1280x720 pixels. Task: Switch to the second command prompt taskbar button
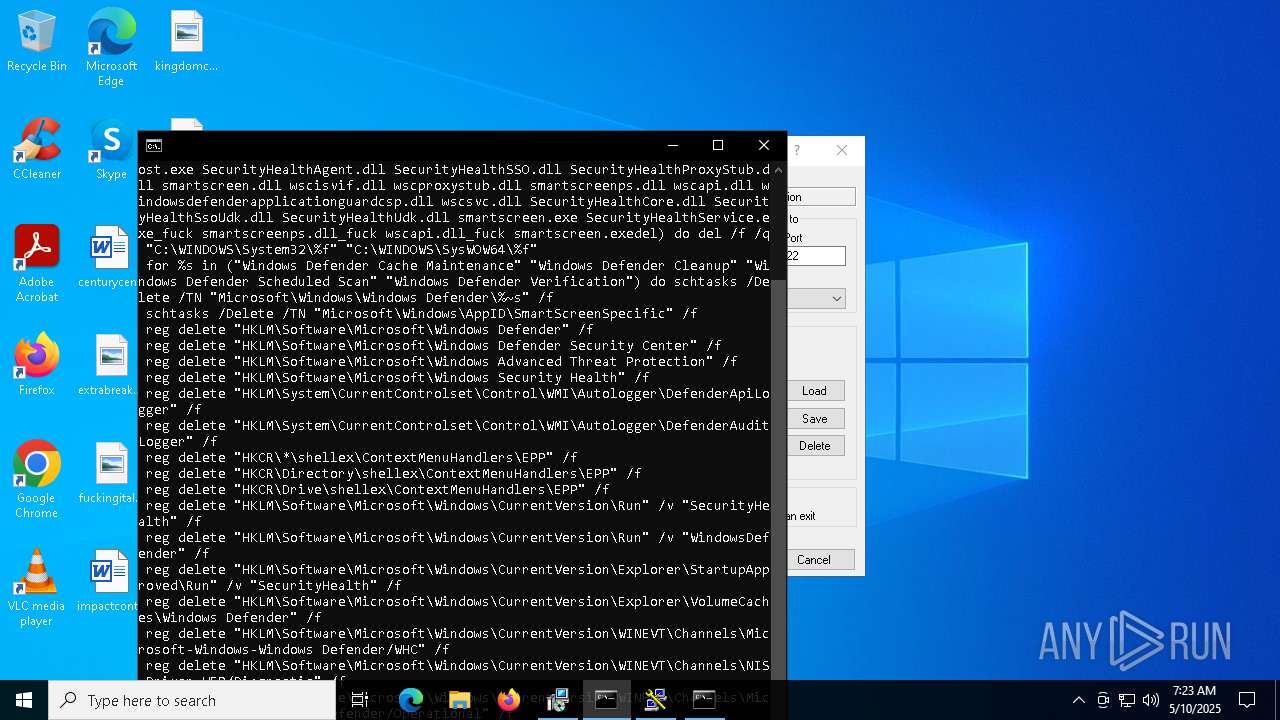click(704, 700)
